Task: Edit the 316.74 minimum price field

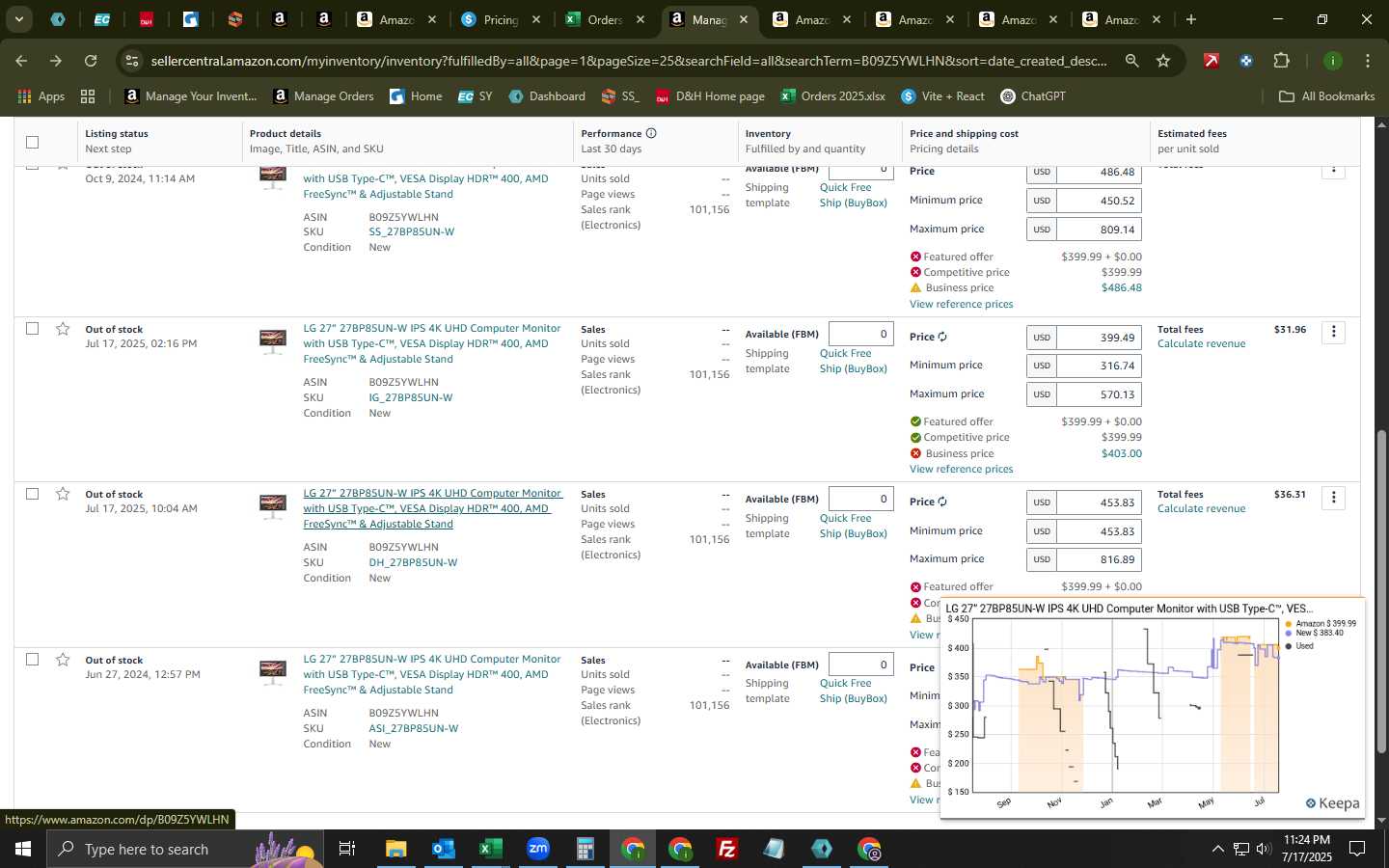Action: point(1099,366)
